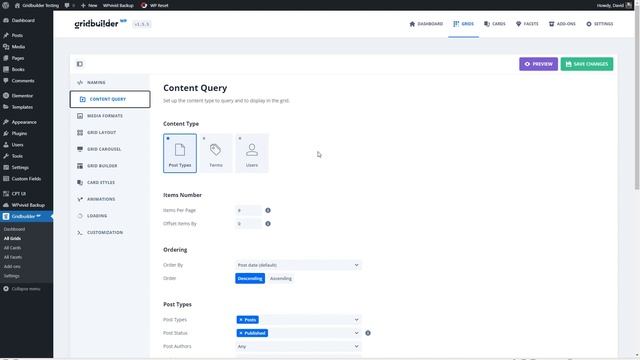Open All Facets submenu link
The width and height of the screenshot is (640, 360).
pyautogui.click(x=13, y=257)
